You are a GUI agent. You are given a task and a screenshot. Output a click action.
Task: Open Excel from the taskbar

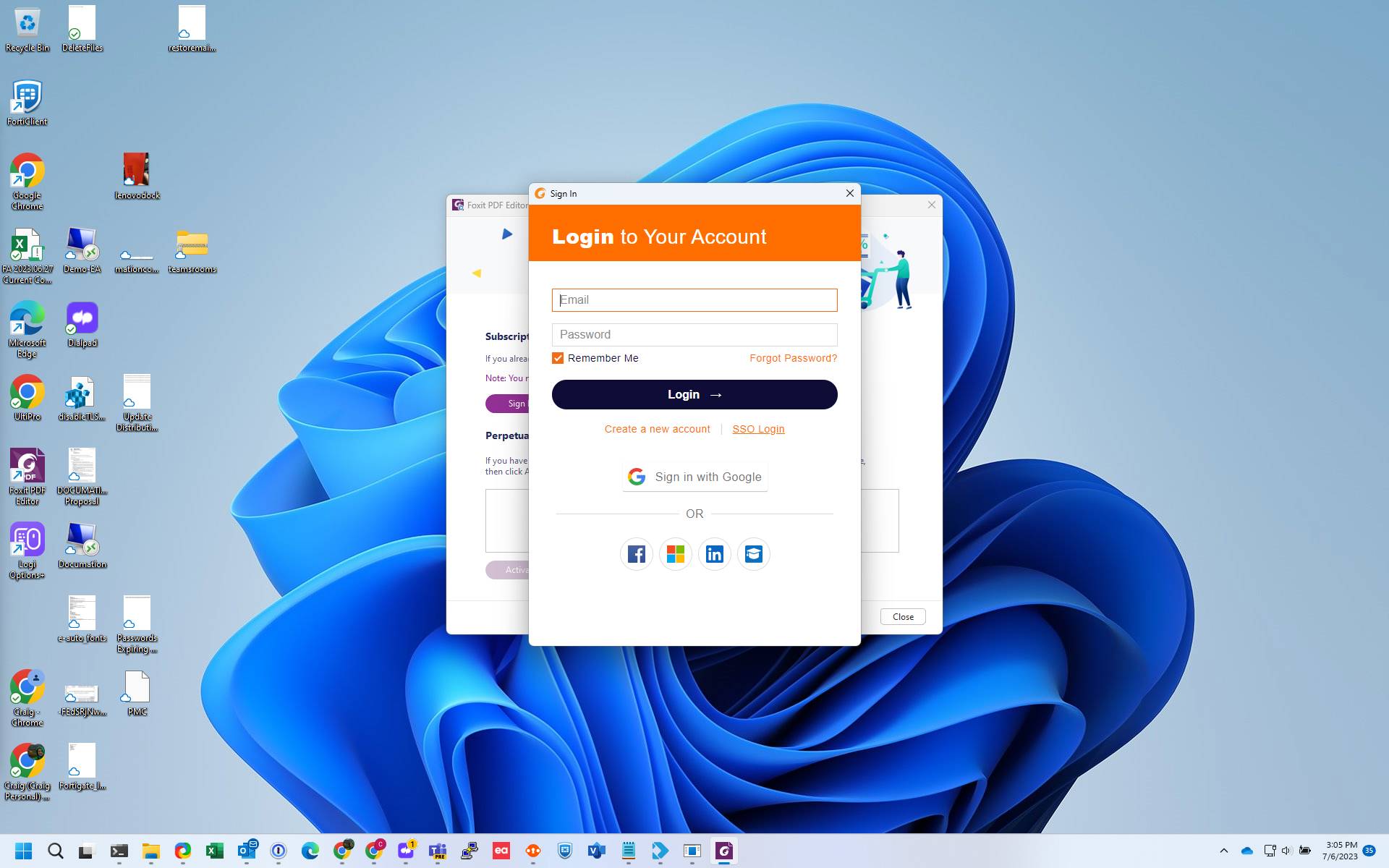[214, 851]
